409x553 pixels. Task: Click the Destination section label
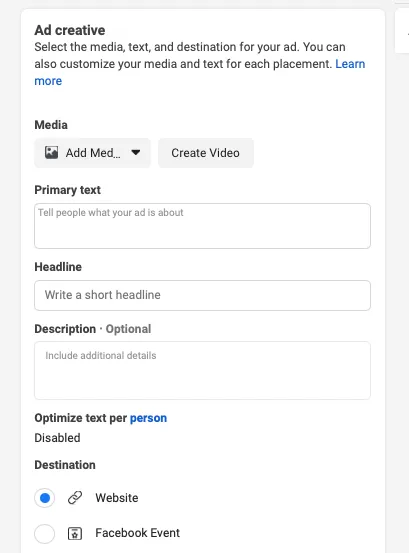tap(65, 465)
